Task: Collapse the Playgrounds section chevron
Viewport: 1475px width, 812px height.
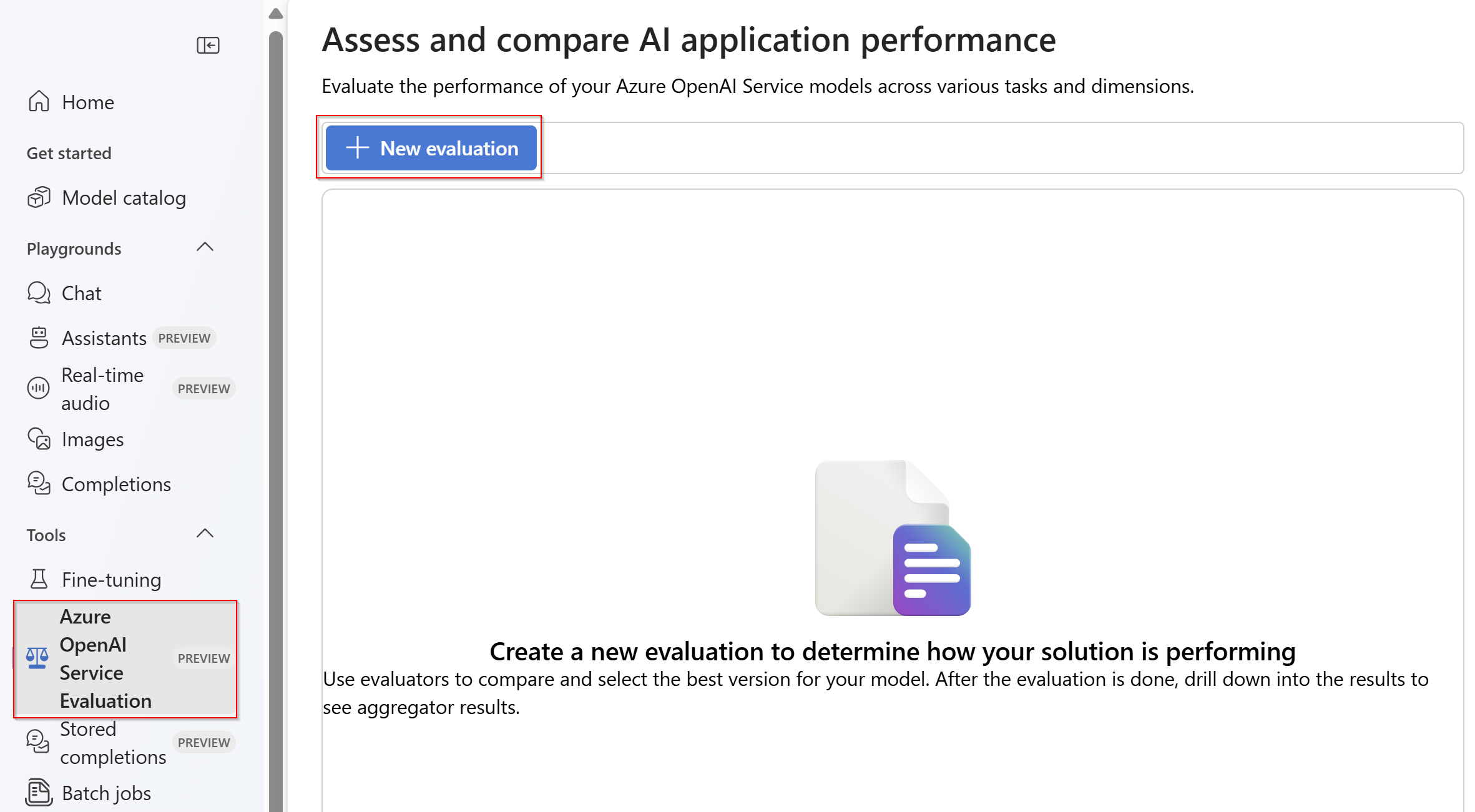Action: (x=205, y=248)
